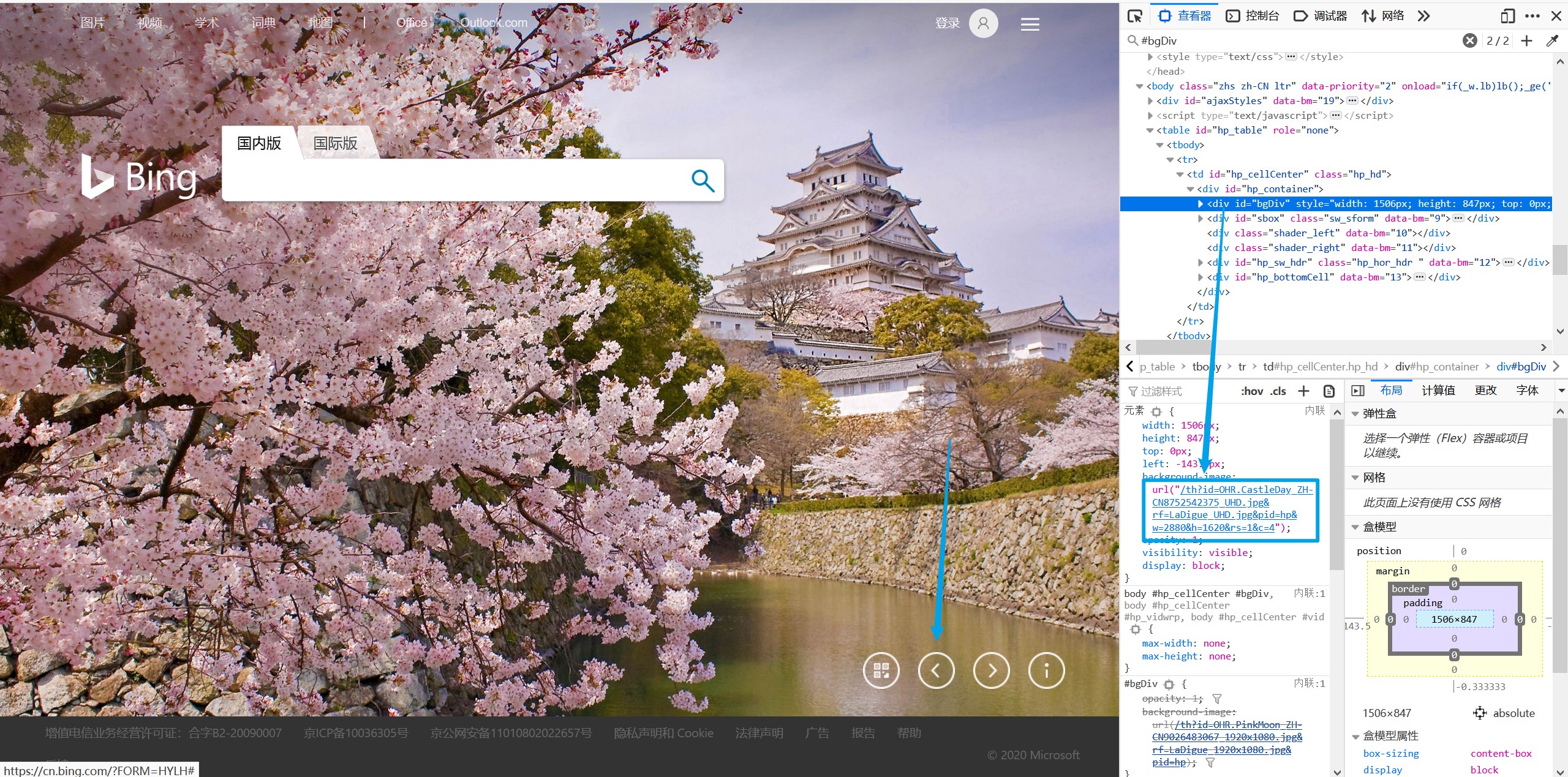
Task: Expand the hp_sw_hdr div node
Action: pyautogui.click(x=1200, y=263)
